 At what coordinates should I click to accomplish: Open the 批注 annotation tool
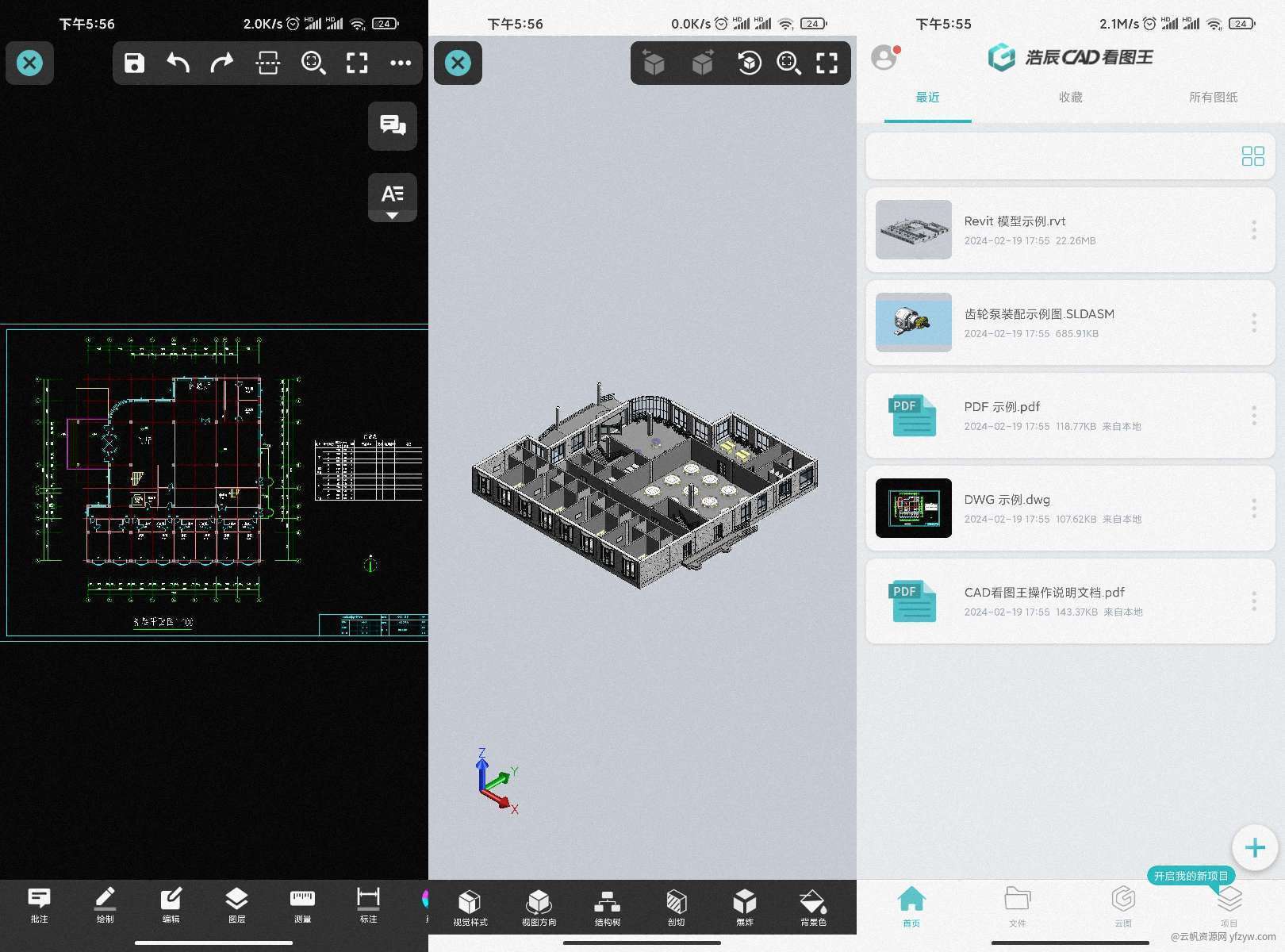pyautogui.click(x=39, y=905)
